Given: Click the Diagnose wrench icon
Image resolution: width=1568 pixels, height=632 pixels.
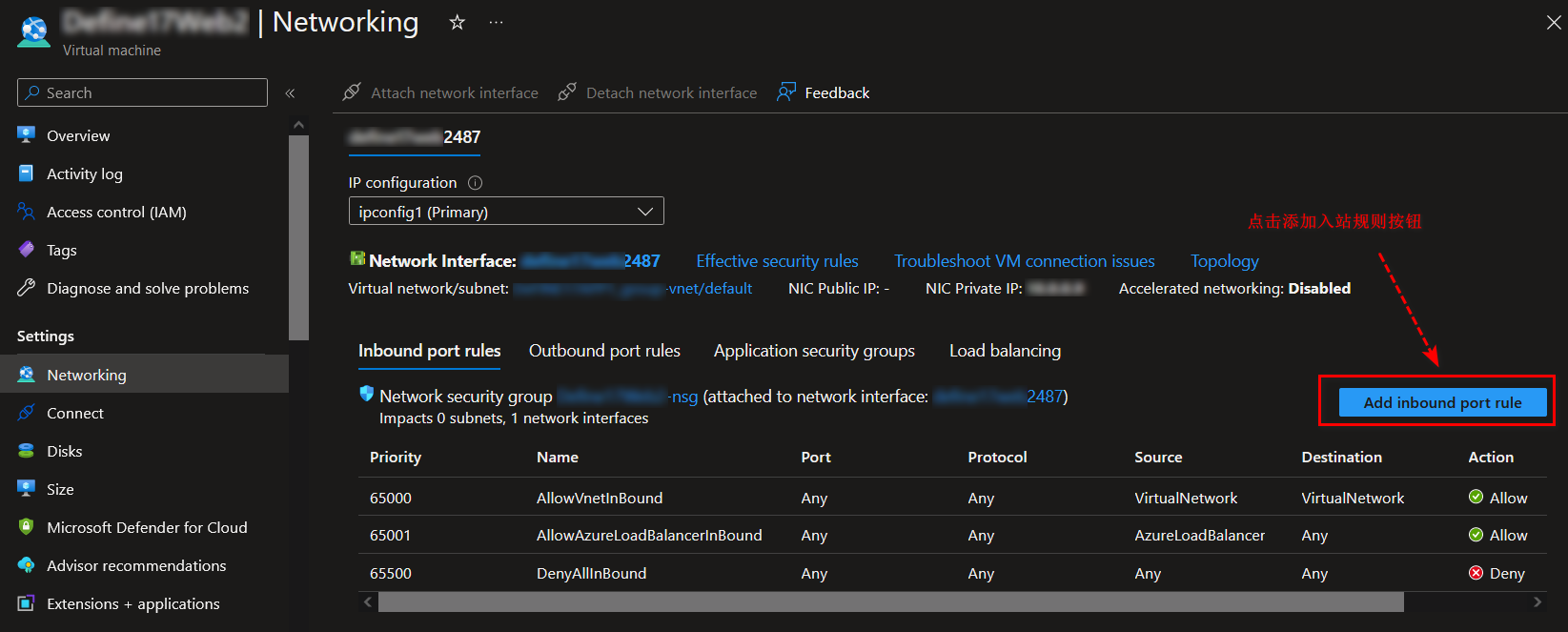Looking at the screenshot, I should (27, 288).
